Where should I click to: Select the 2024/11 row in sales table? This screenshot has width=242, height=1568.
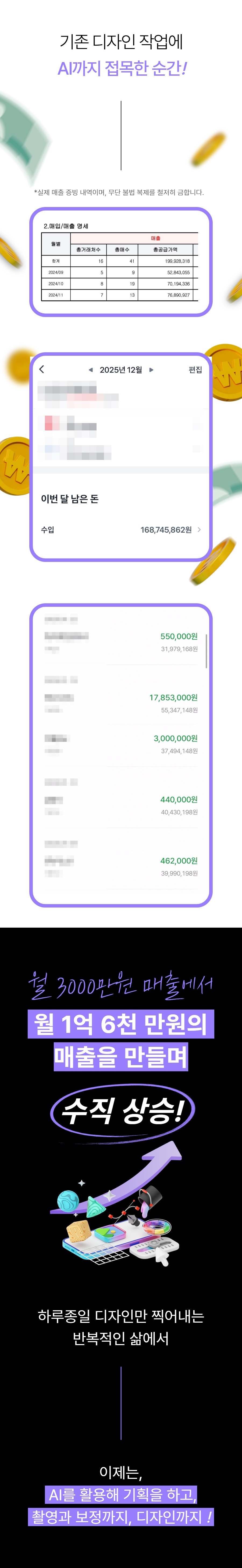tap(119, 295)
